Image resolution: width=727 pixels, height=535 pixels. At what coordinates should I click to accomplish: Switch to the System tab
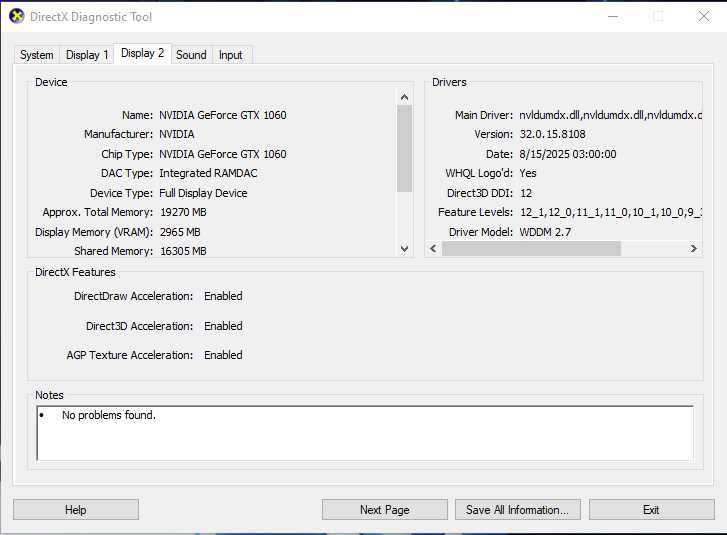click(37, 55)
